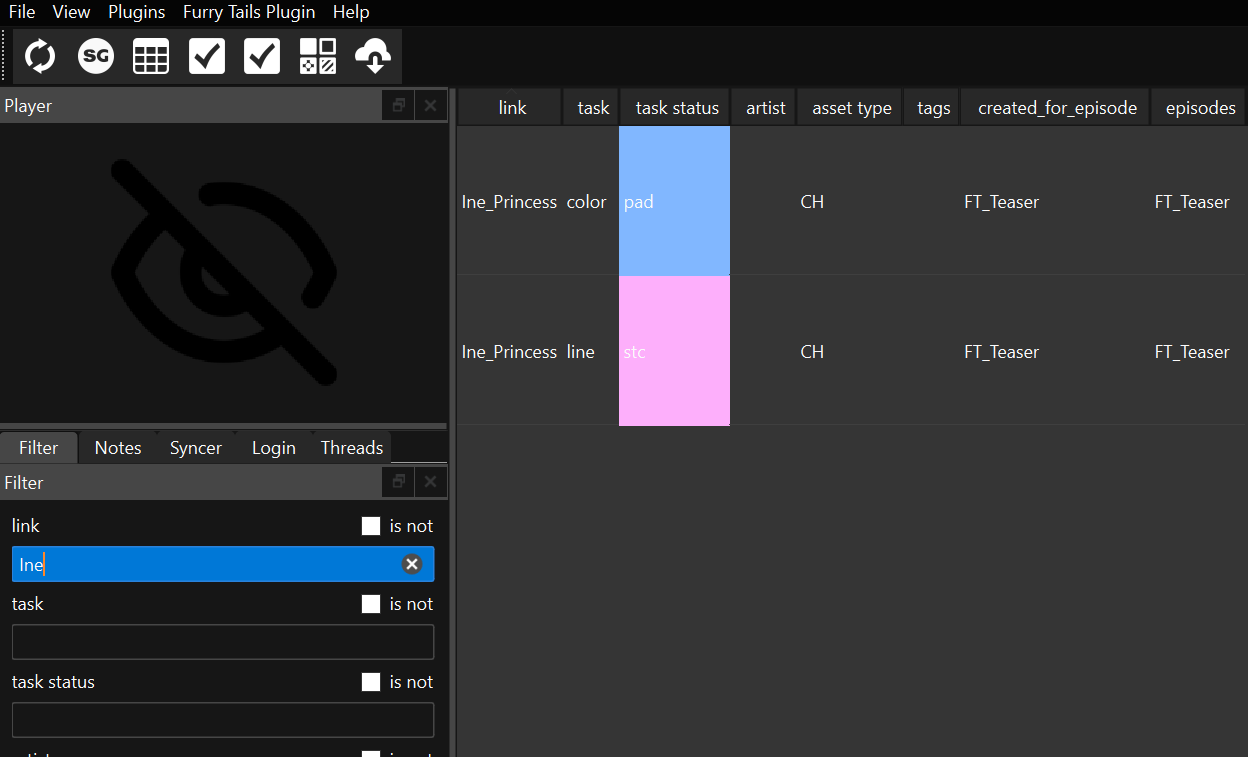
Task: Select the blue 'pad' status cell
Action: (675, 202)
